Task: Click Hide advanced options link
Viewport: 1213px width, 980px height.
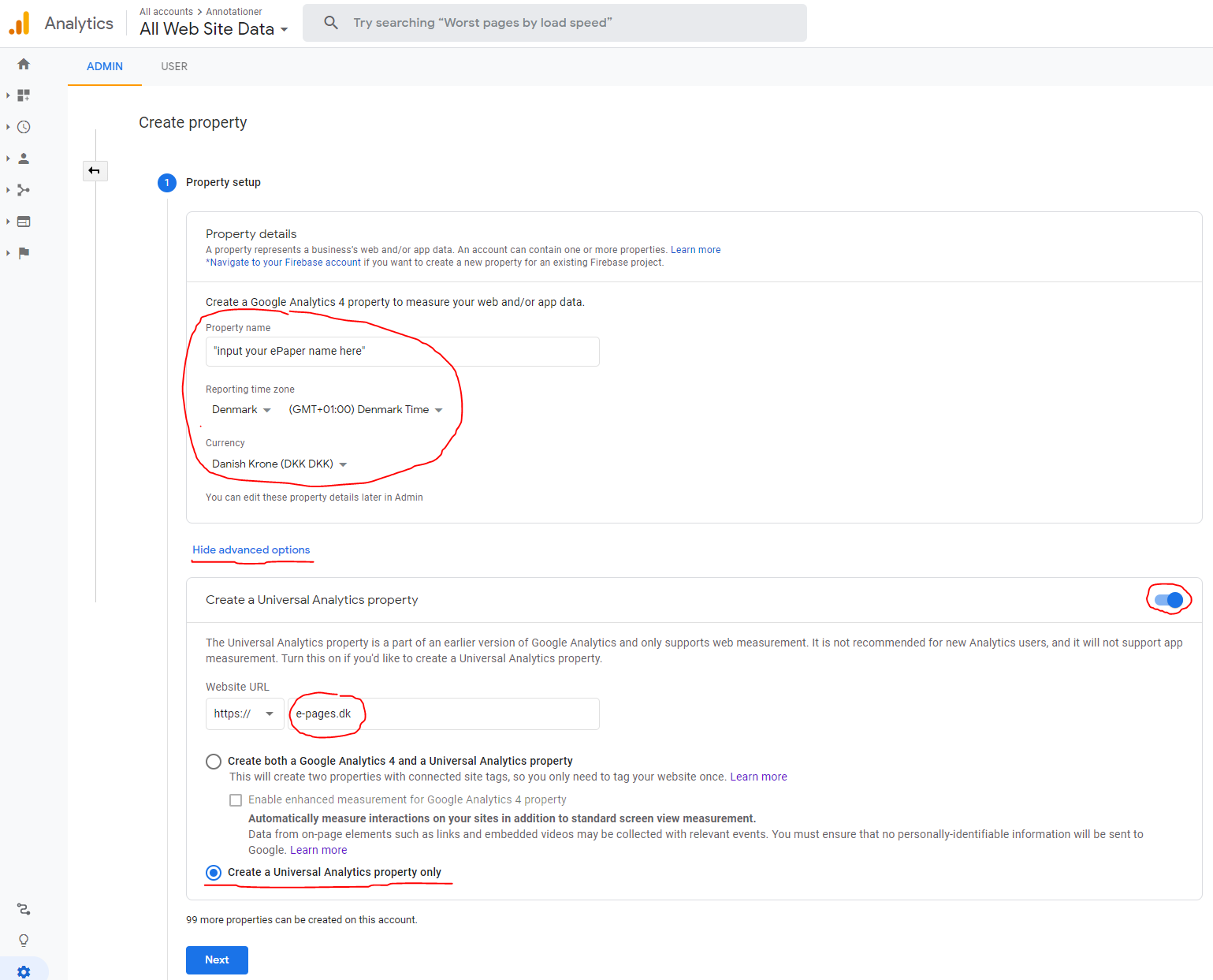Action: point(251,550)
